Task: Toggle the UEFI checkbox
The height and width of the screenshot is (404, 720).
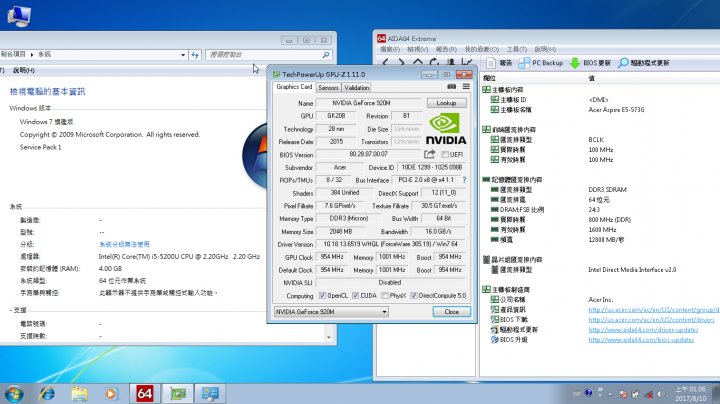Action: pos(444,154)
